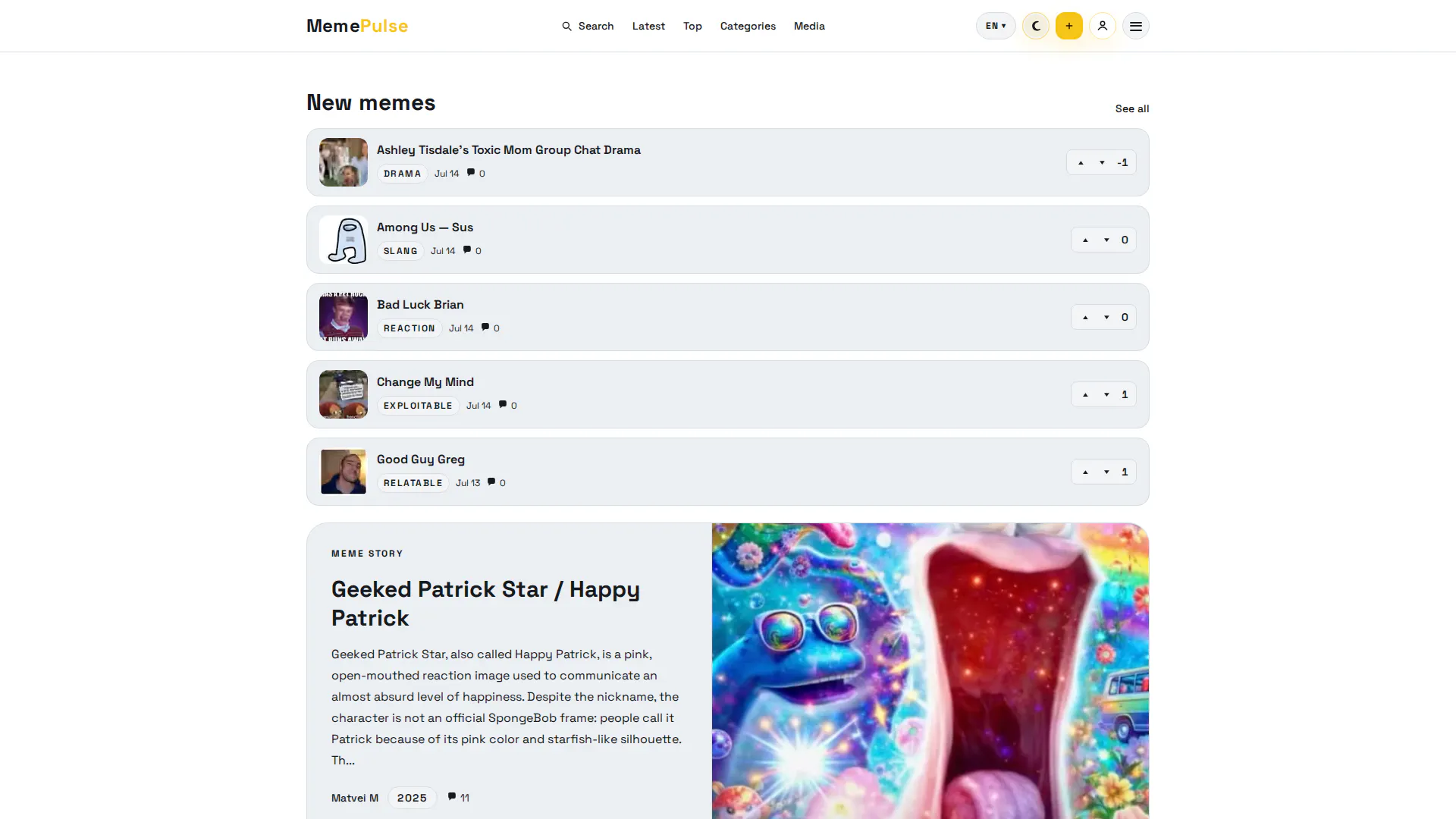Click the Change My Mind thumbnail
The height and width of the screenshot is (819, 1456).
click(x=344, y=394)
